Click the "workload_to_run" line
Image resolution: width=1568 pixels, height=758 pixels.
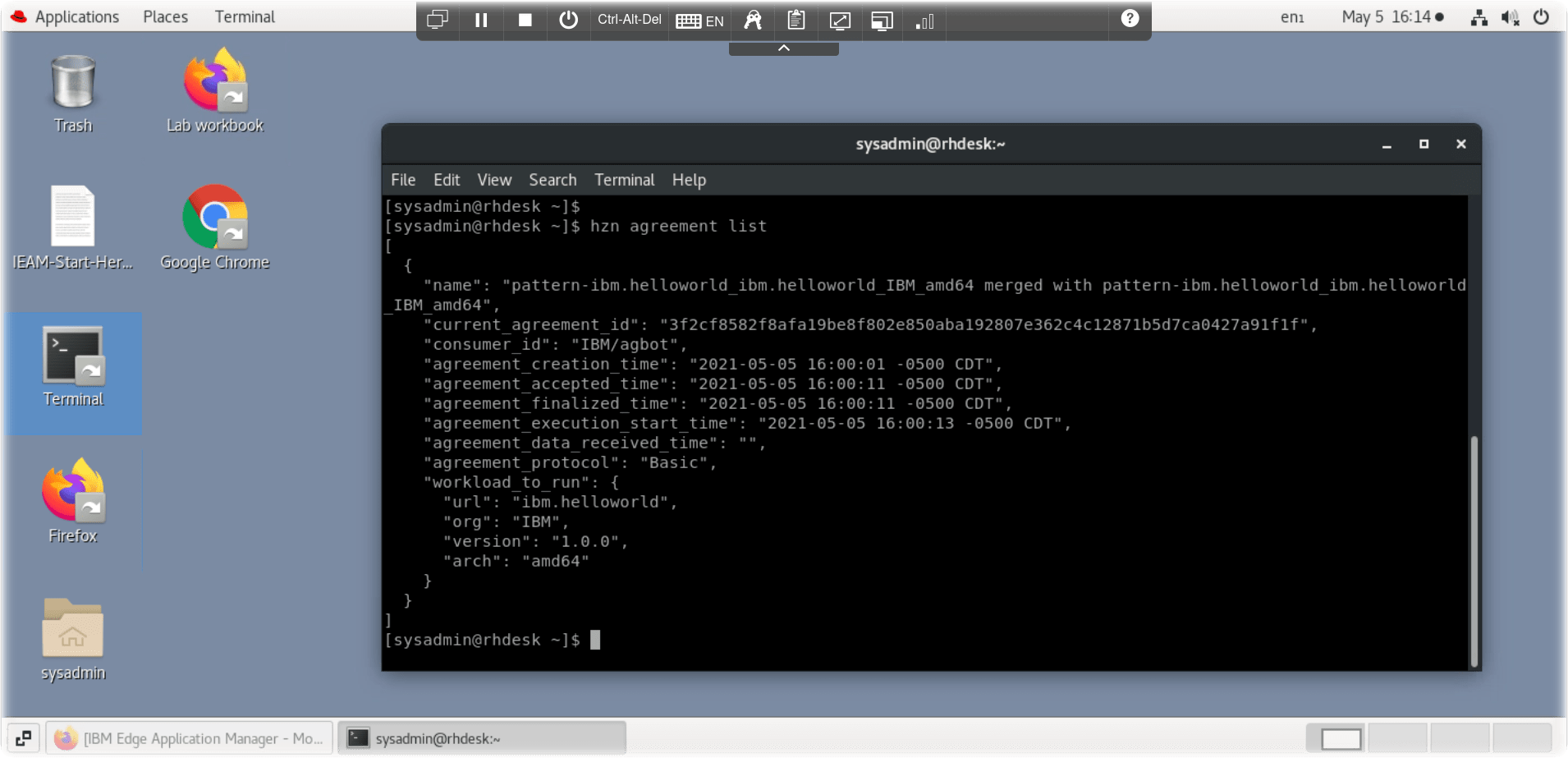click(520, 482)
